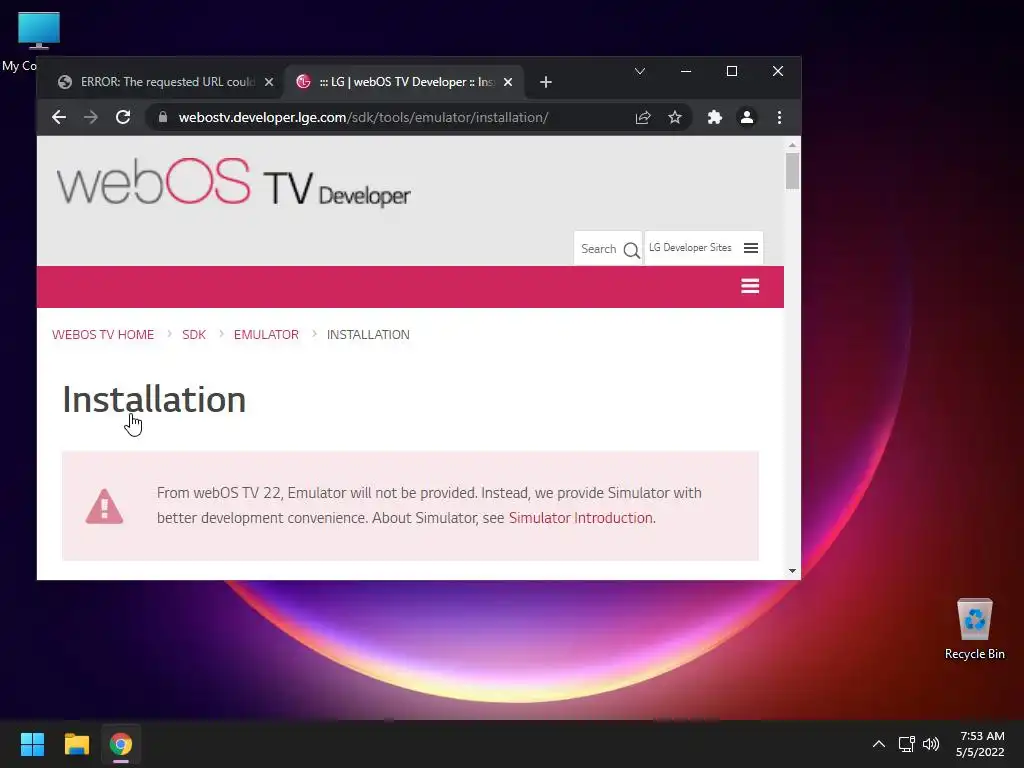1024x768 pixels.
Task: Open the EMULATOR breadcrumb link
Action: click(266, 334)
